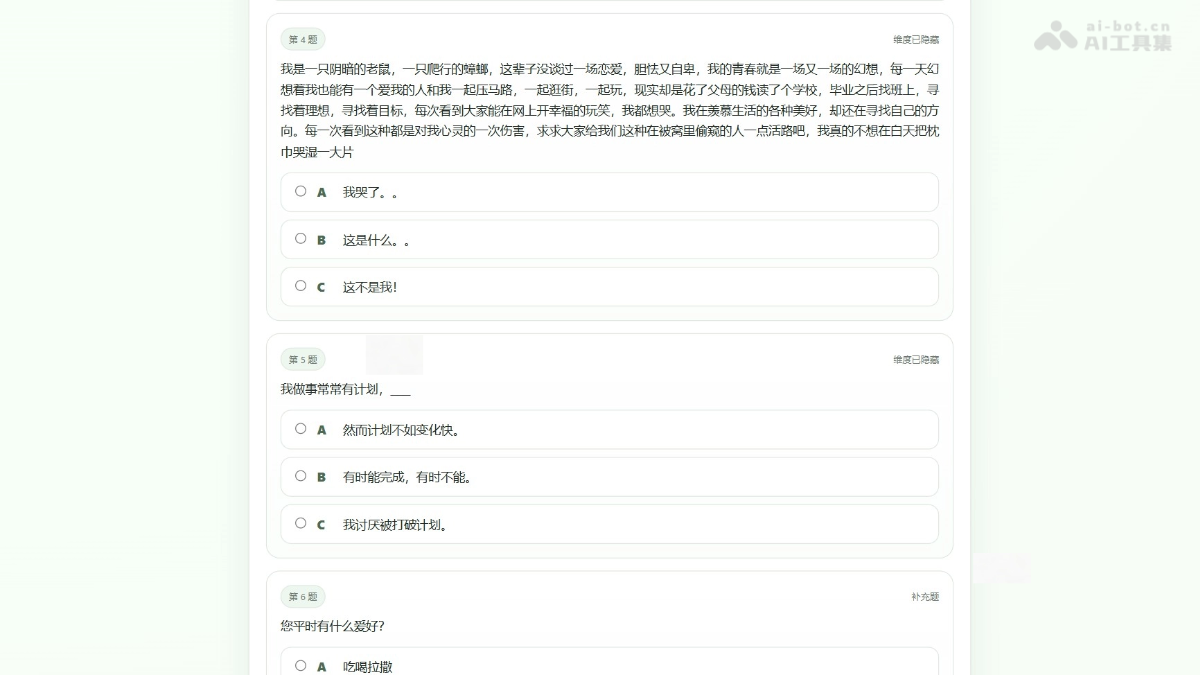This screenshot has height=675, width=1200.
Task: Choose option B '这是什么' in question 4
Action: click(x=301, y=239)
